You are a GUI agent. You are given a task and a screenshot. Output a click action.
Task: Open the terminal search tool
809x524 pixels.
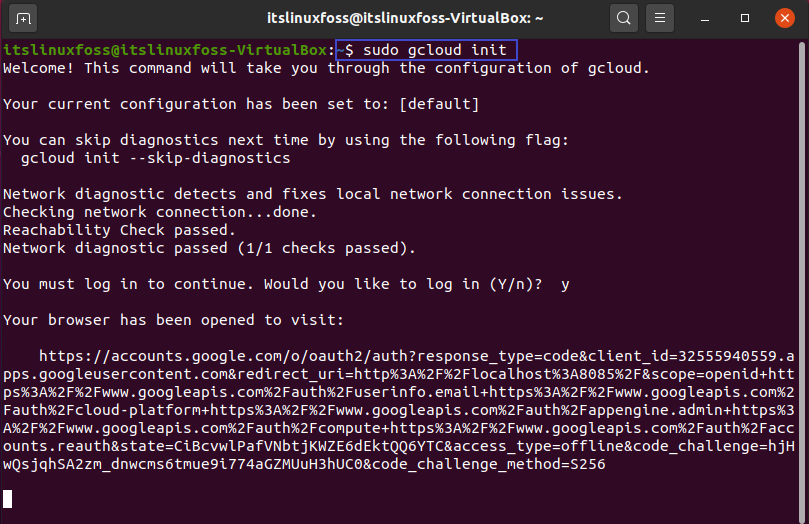click(x=623, y=19)
